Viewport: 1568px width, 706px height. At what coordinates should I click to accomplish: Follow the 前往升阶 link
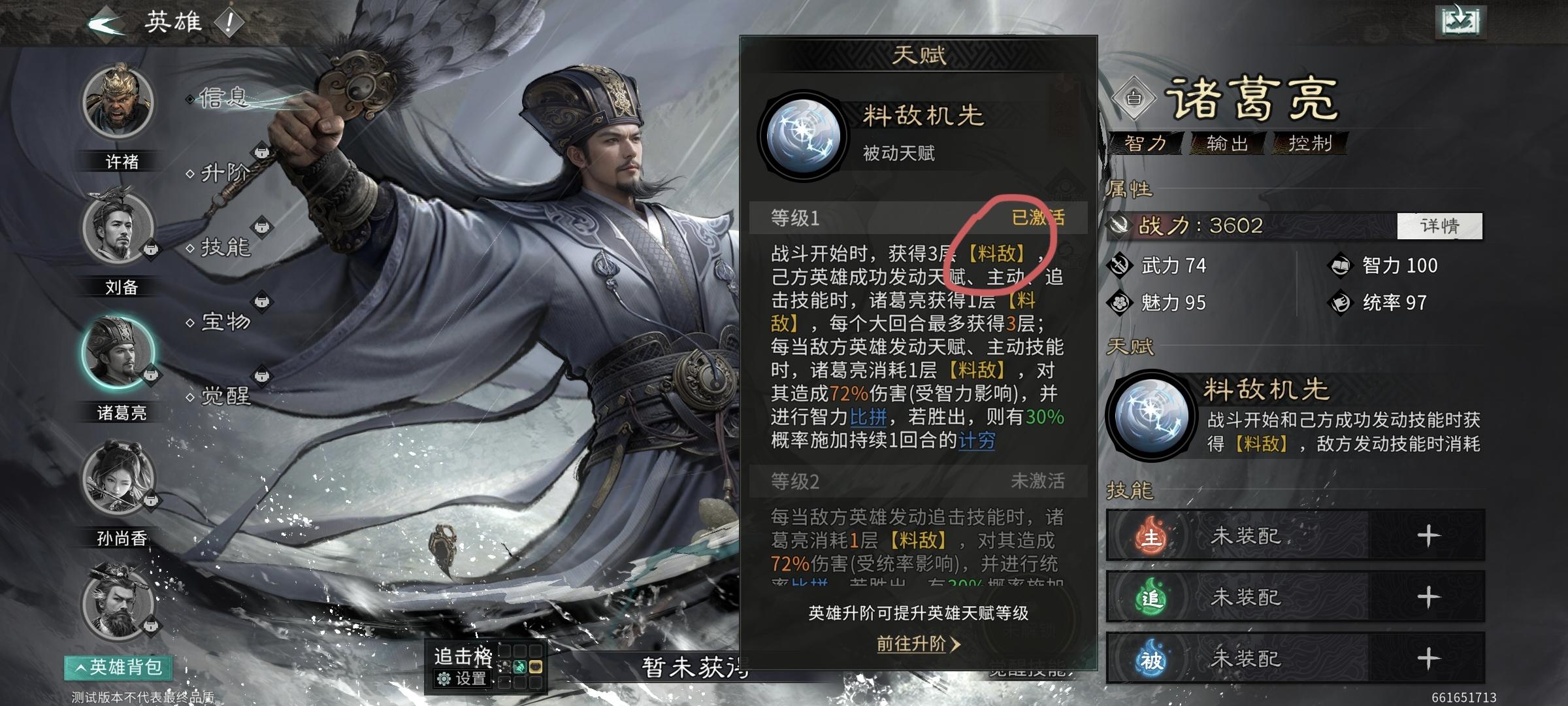(x=918, y=644)
